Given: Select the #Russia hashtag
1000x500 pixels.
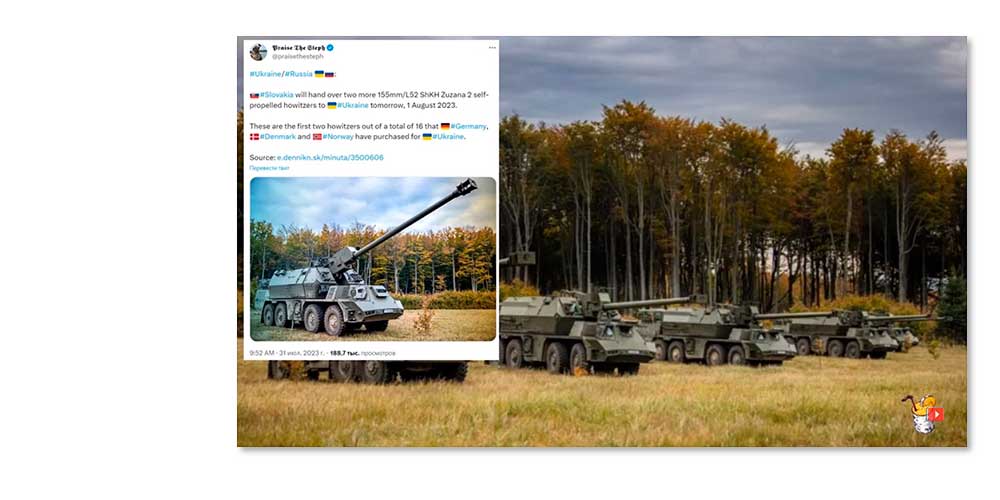Looking at the screenshot, I should click(298, 74).
